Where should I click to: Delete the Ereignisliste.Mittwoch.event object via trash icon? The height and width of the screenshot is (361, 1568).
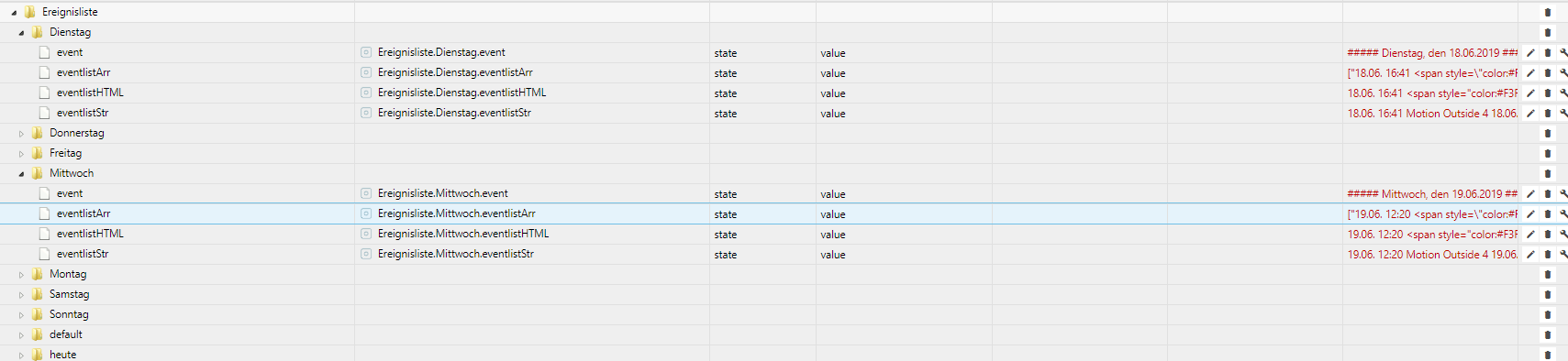(x=1548, y=194)
